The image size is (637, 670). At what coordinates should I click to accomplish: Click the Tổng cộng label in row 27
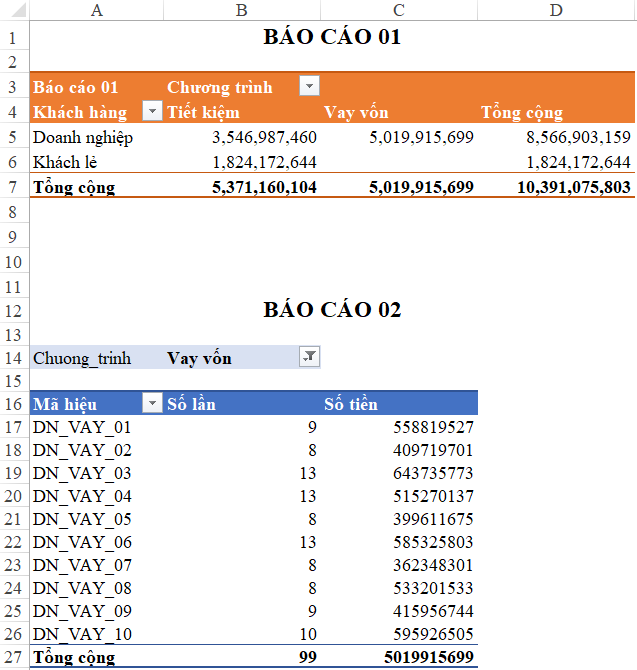74,658
